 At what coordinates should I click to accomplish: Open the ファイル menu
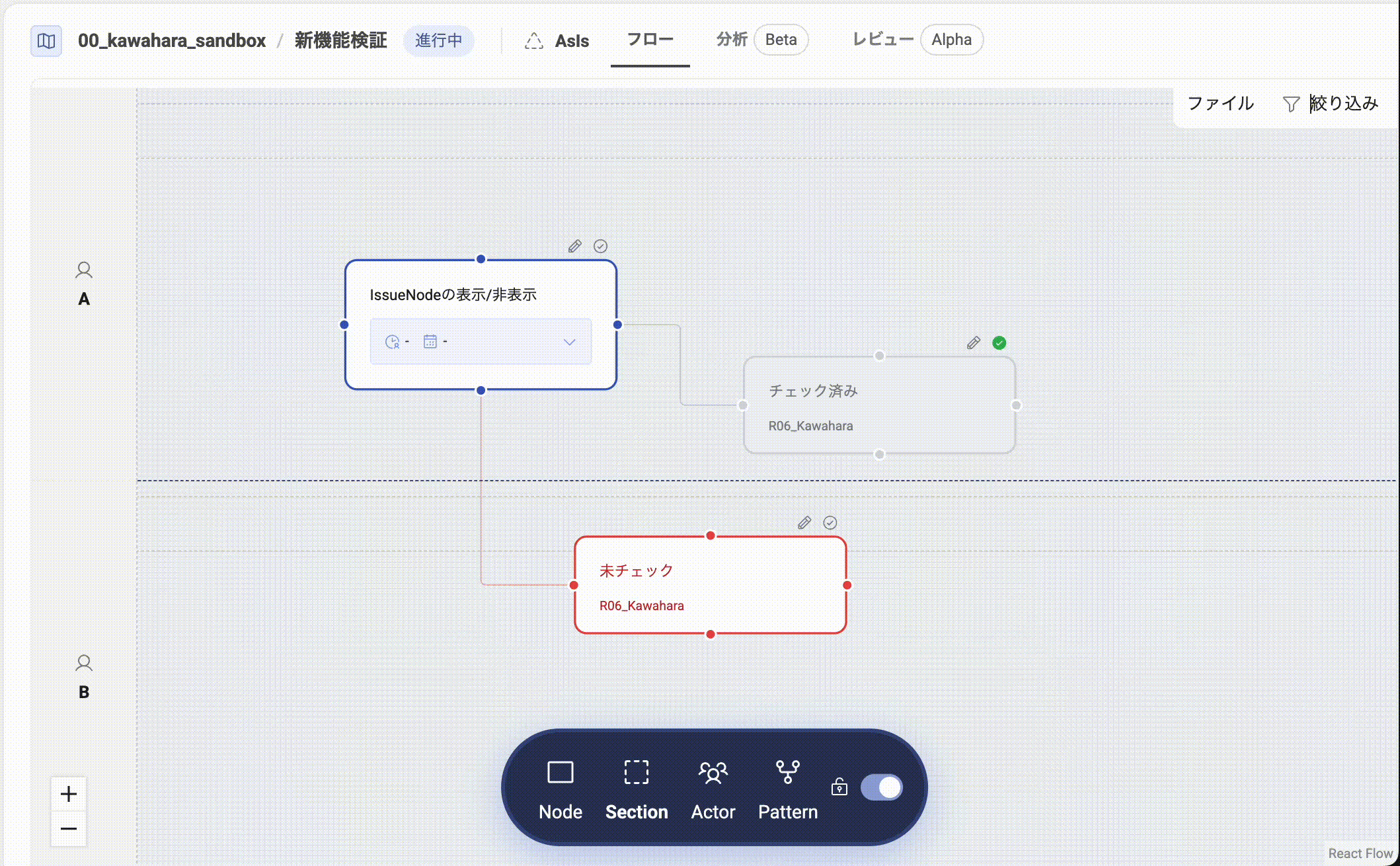coord(1220,103)
